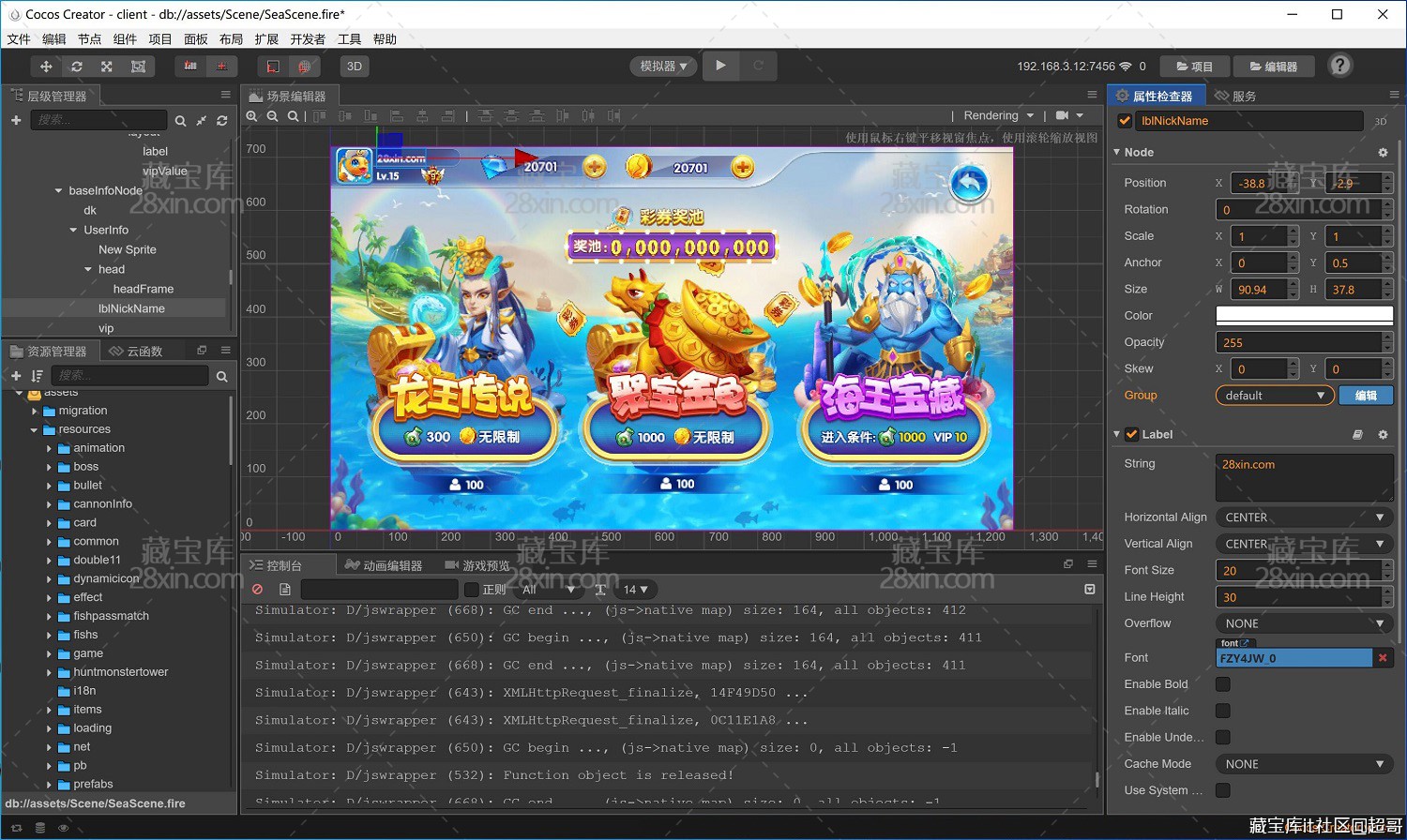
Task: Align selected nodes to left
Action: pyautogui.click(x=397, y=116)
